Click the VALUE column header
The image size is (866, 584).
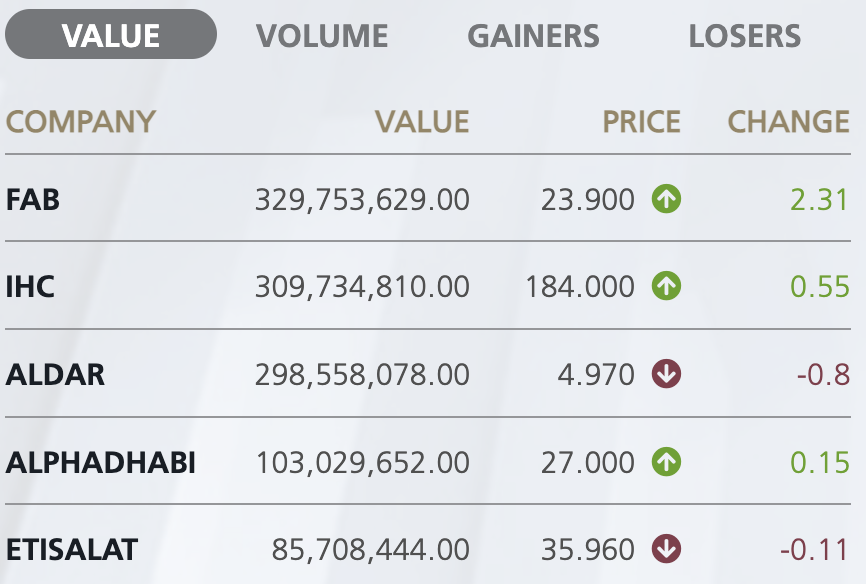(423, 122)
